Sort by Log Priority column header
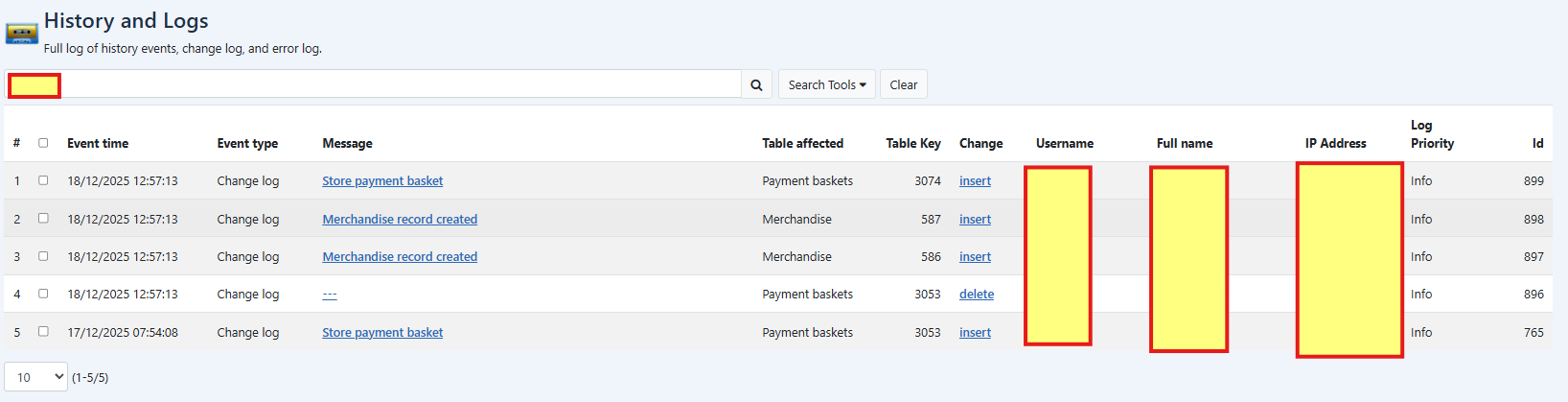 (x=1432, y=134)
